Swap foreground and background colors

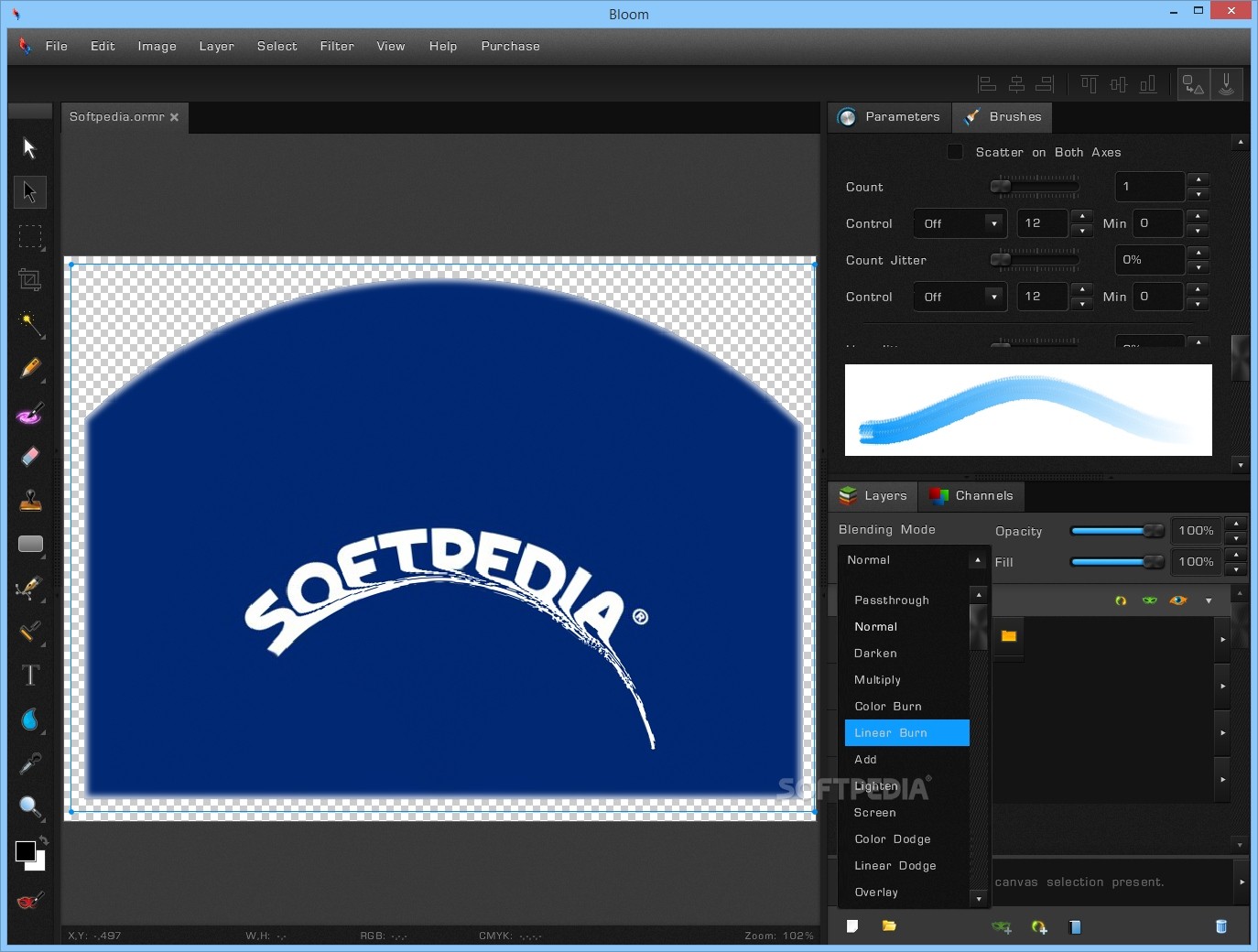click(43, 840)
